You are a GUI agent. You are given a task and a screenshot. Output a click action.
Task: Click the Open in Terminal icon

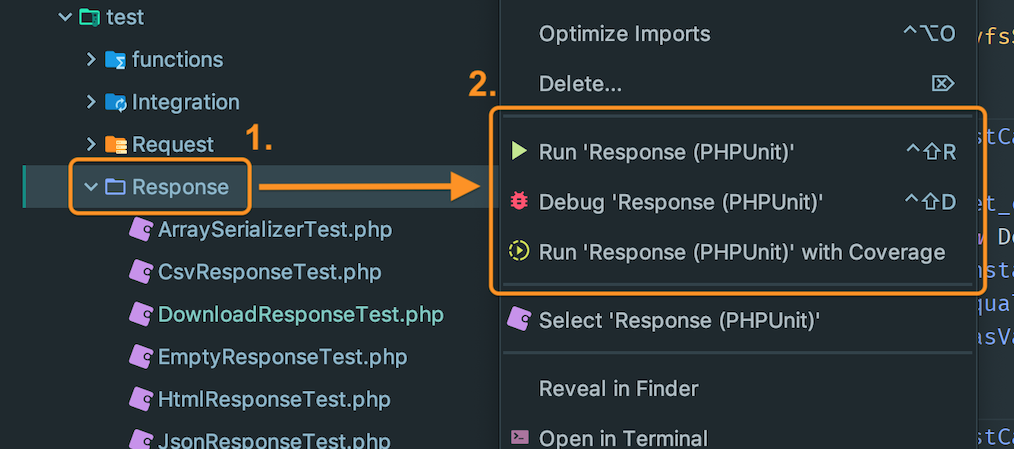point(519,437)
